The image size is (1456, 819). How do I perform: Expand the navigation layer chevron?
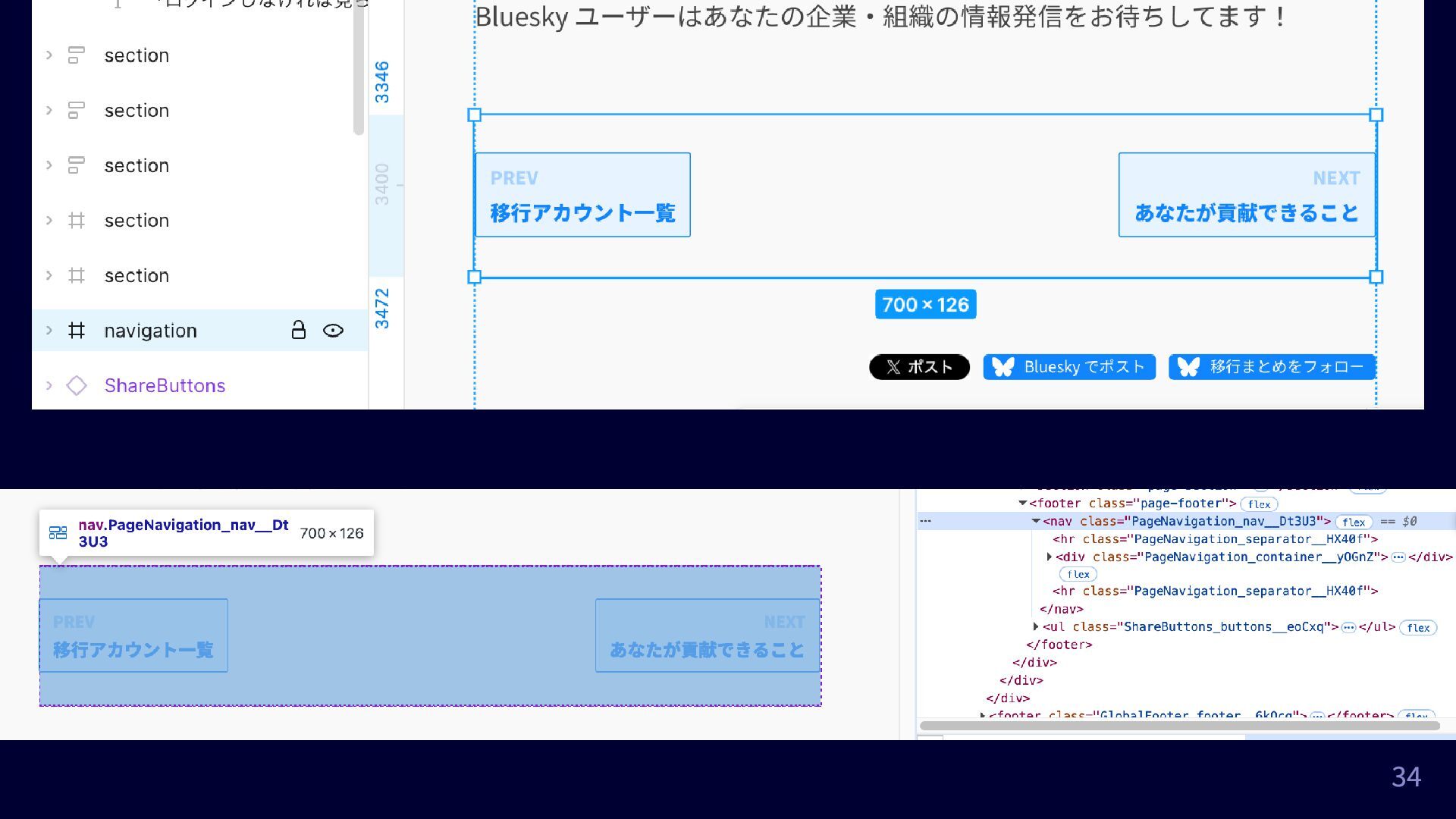[49, 331]
